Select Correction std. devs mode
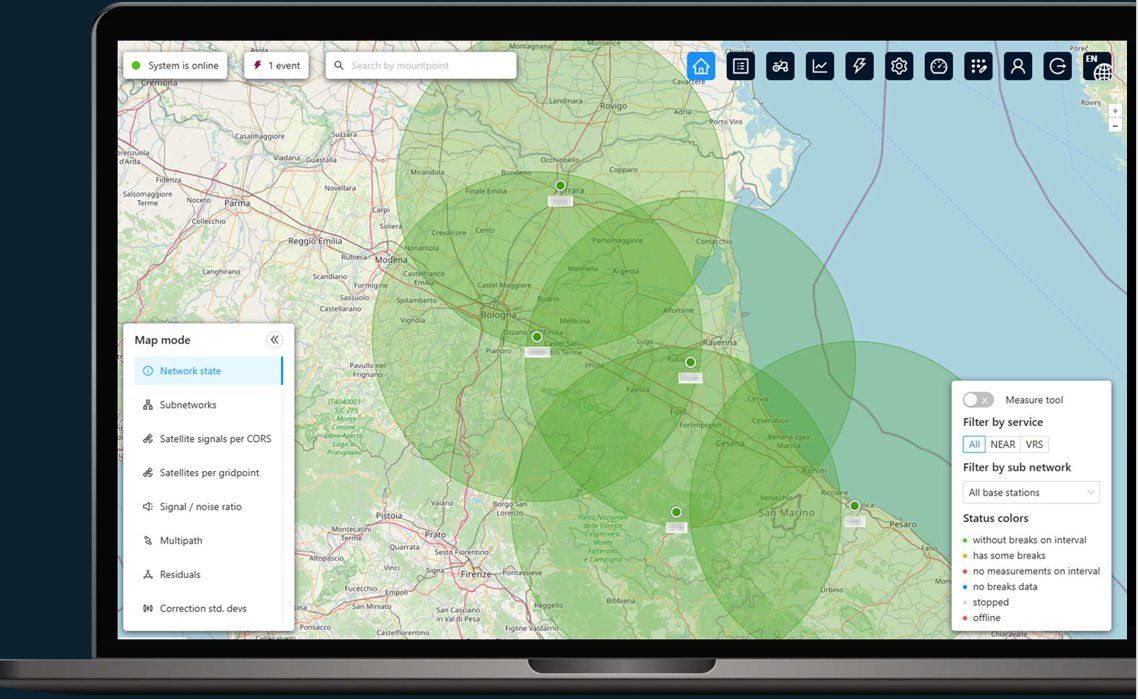This screenshot has height=699, width=1138. point(208,608)
